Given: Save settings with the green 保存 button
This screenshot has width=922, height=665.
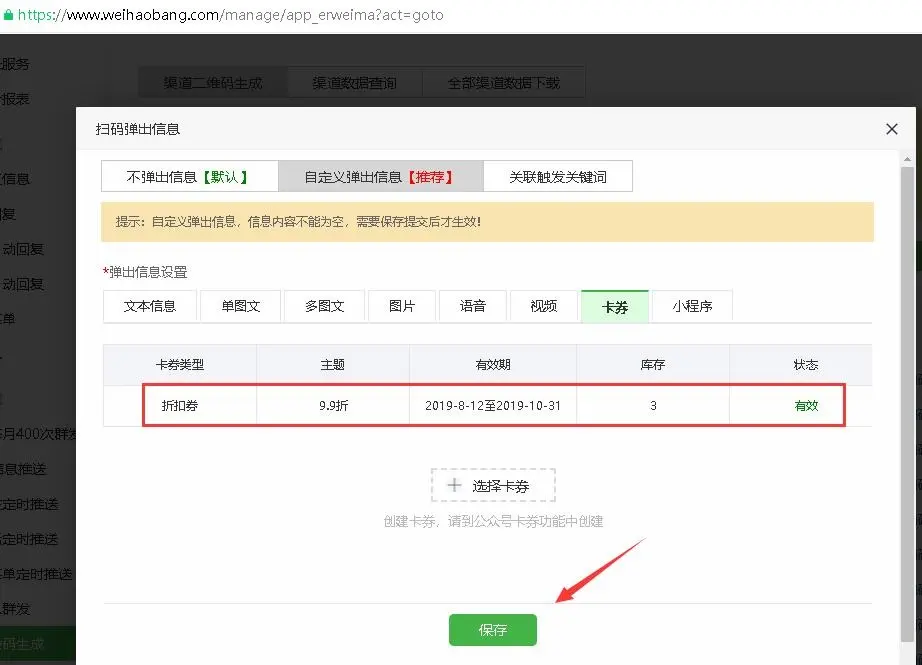Looking at the screenshot, I should [493, 630].
